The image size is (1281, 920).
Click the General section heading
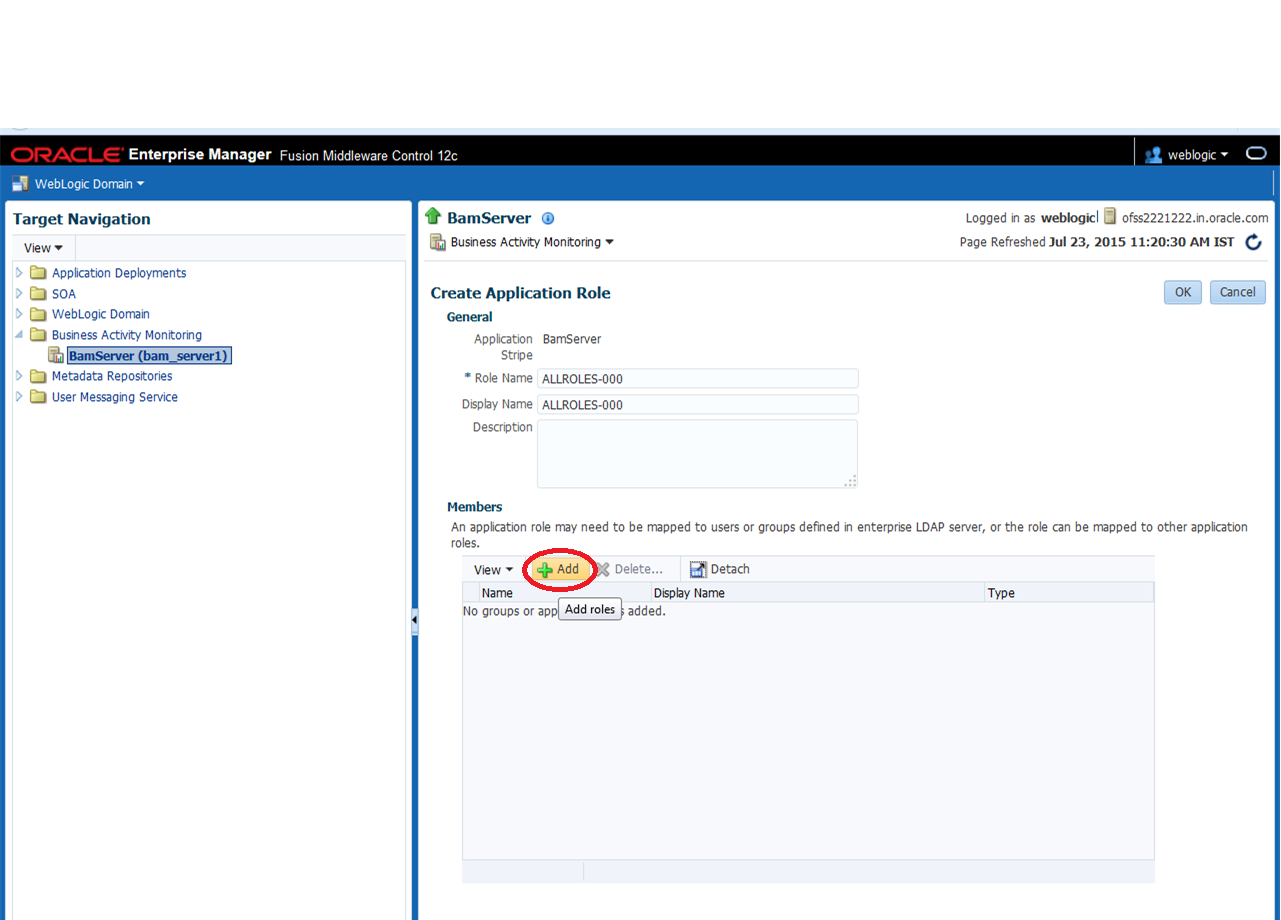470,317
